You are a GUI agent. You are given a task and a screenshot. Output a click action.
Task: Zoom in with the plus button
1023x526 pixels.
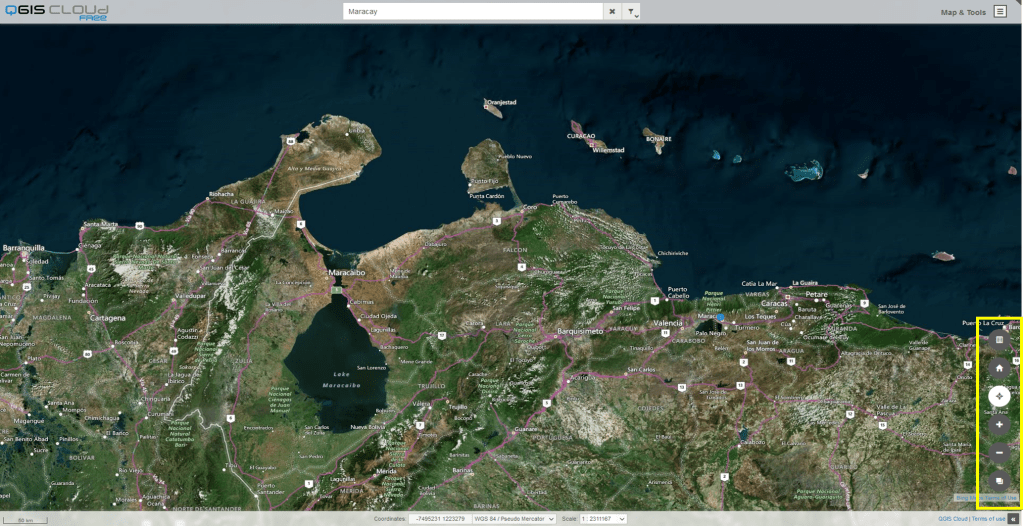tap(999, 425)
